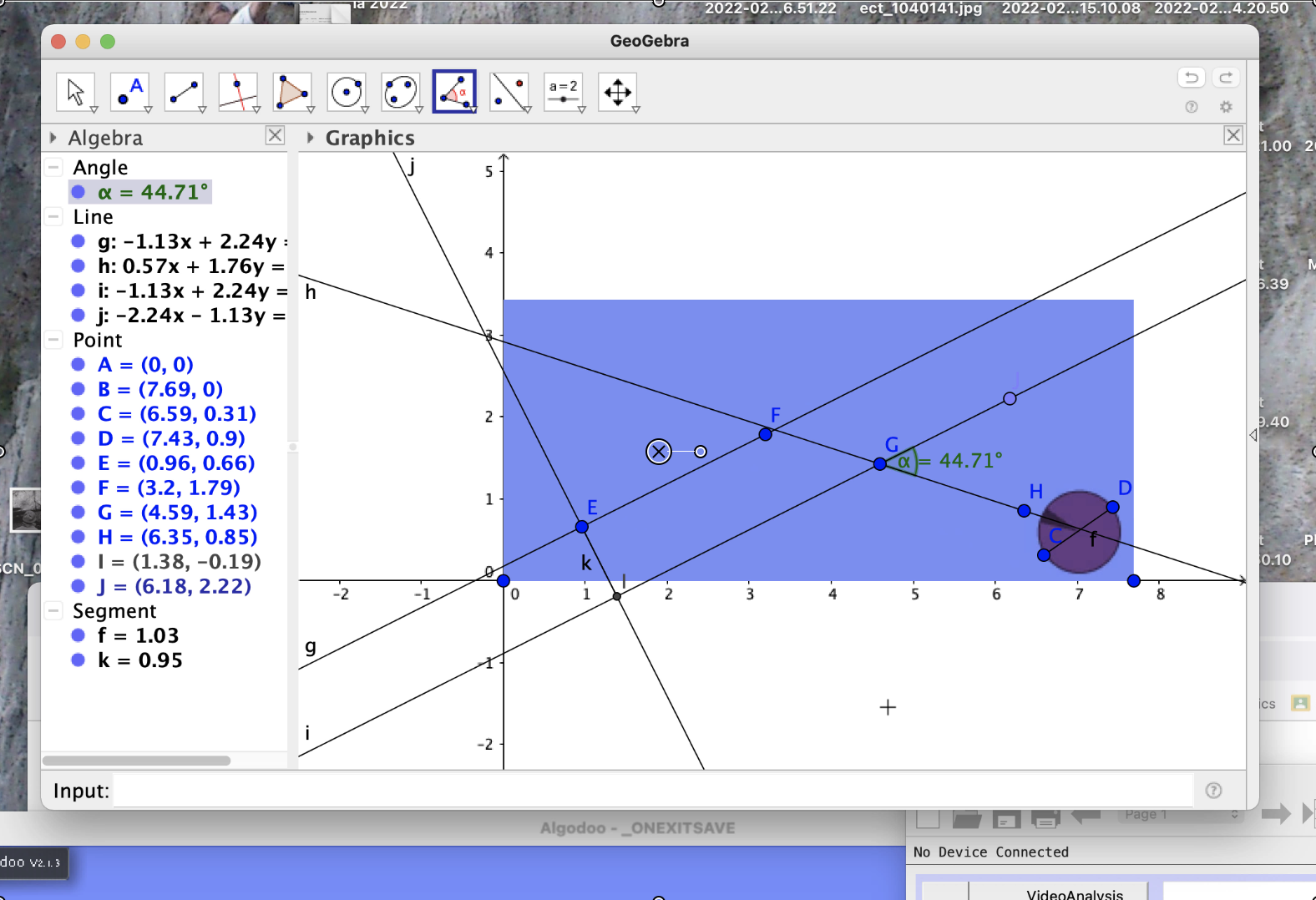1316x900 pixels.
Task: Click the Undo arrow button
Action: point(1192,78)
